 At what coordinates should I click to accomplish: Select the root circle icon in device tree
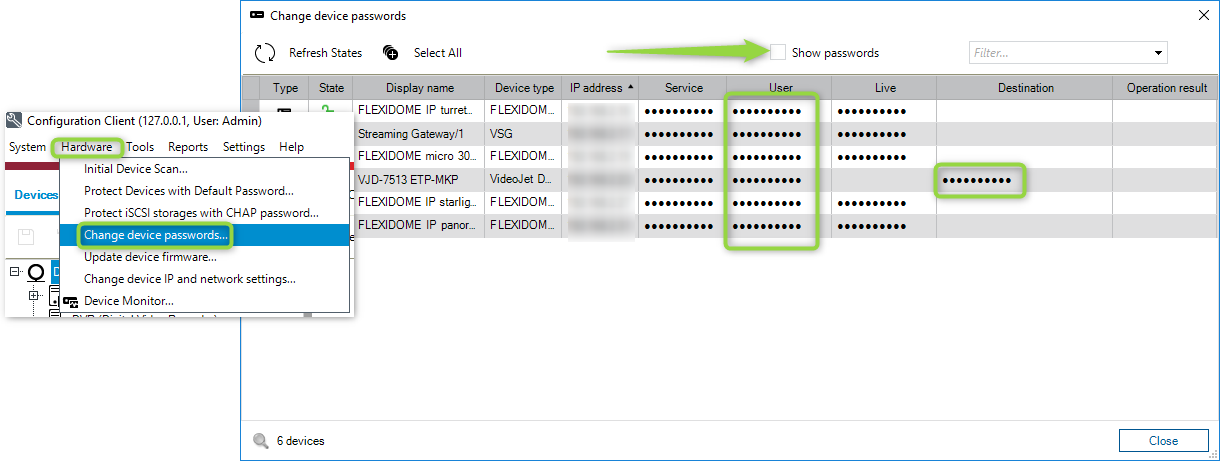coord(36,272)
